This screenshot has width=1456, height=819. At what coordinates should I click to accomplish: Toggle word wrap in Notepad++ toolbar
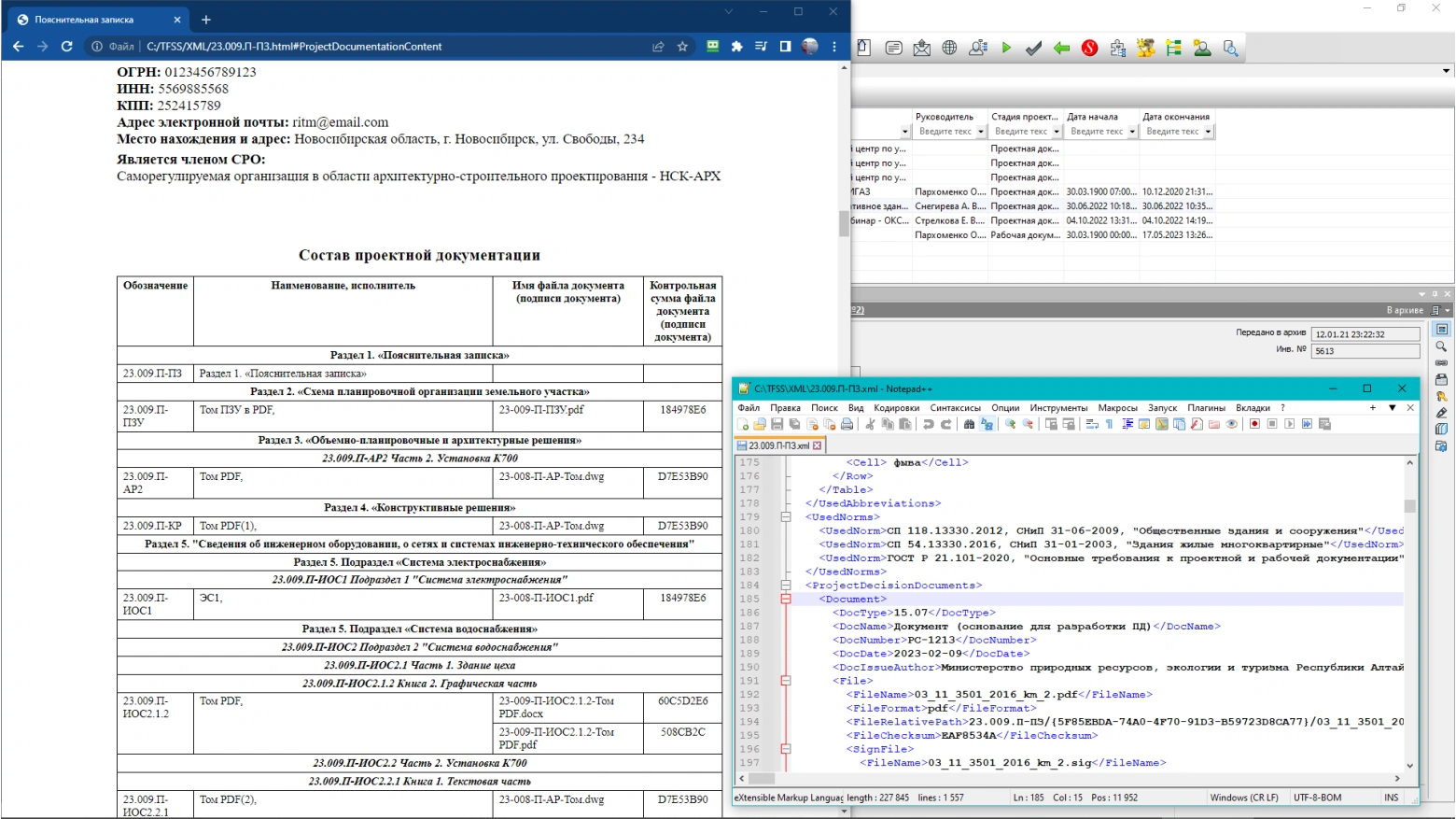click(1091, 424)
